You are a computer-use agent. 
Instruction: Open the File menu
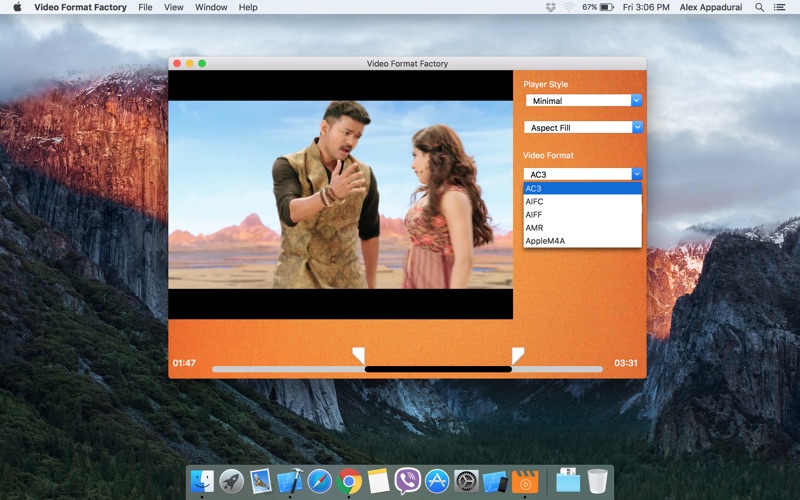pyautogui.click(x=145, y=7)
